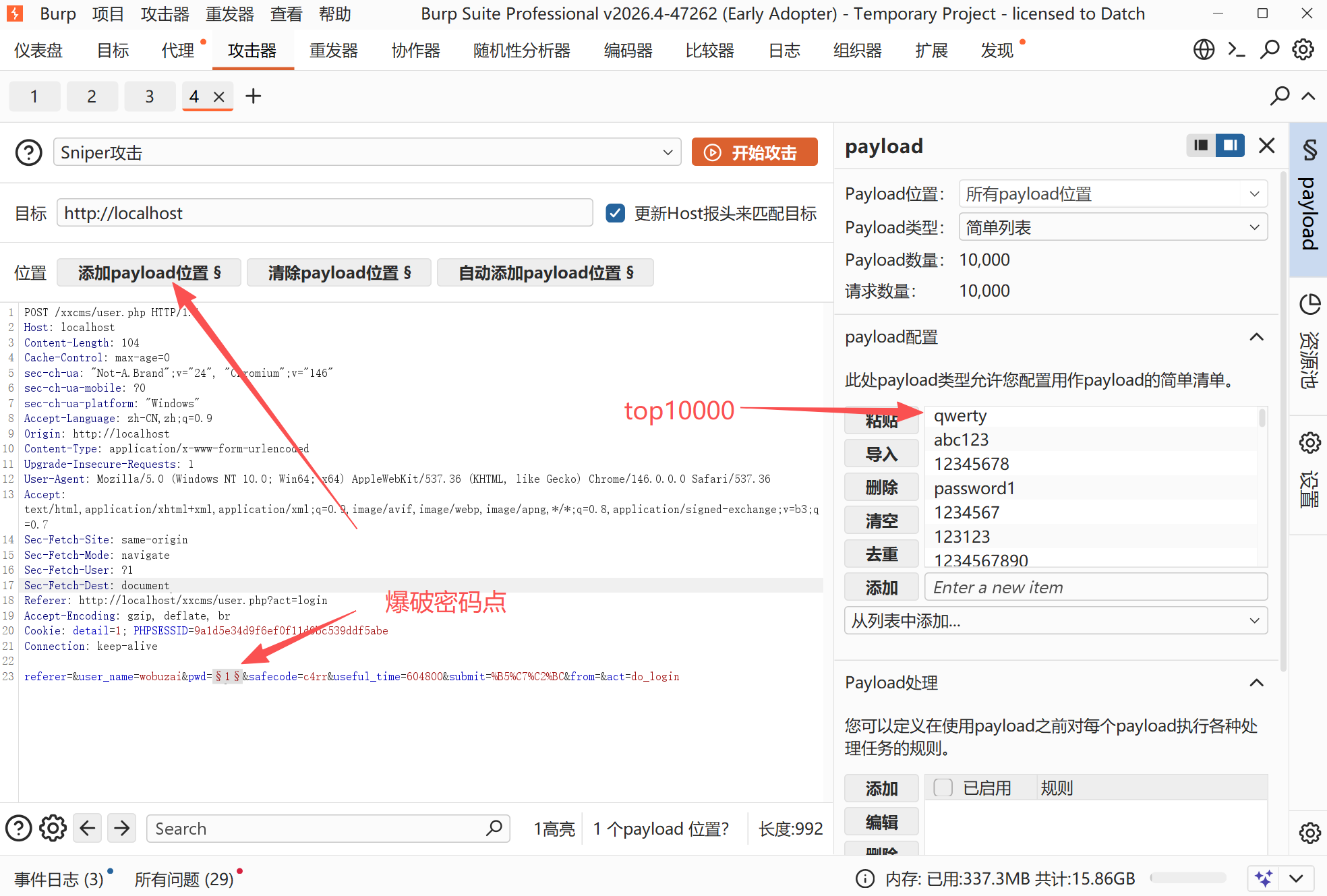Close the payload side panel
The height and width of the screenshot is (896, 1327).
pos(1267,146)
